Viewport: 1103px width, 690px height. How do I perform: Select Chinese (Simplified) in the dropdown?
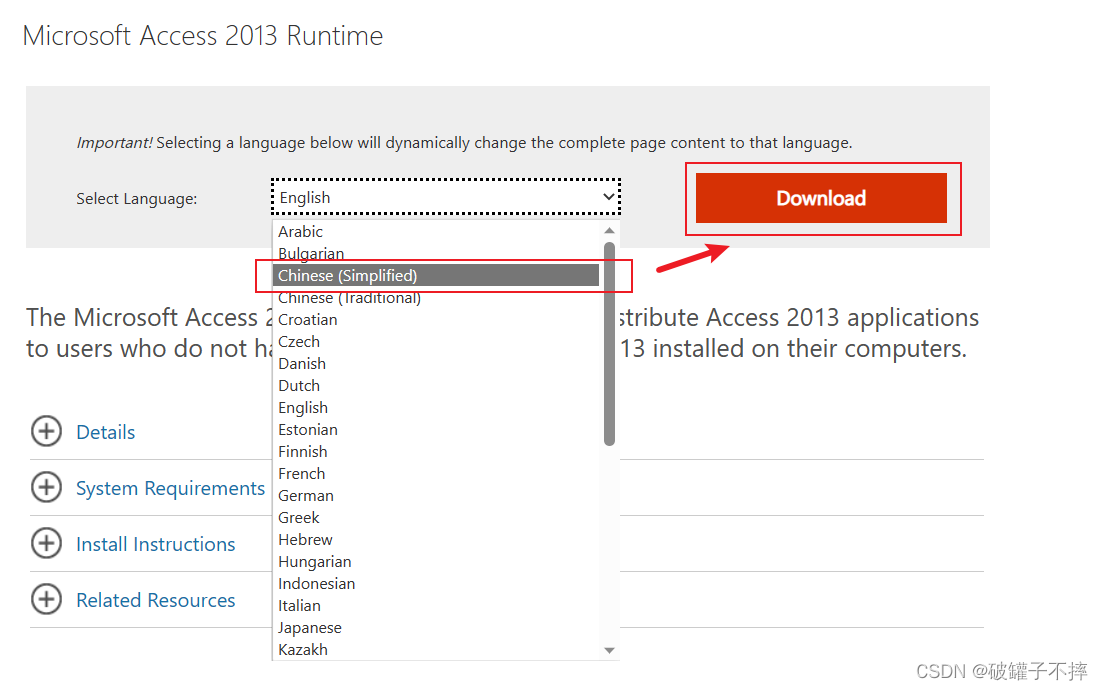(436, 276)
